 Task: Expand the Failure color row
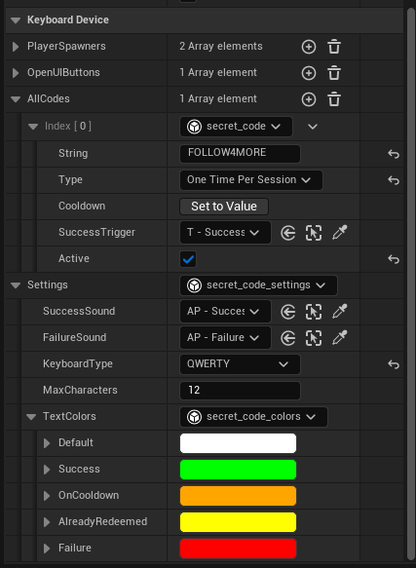47,548
